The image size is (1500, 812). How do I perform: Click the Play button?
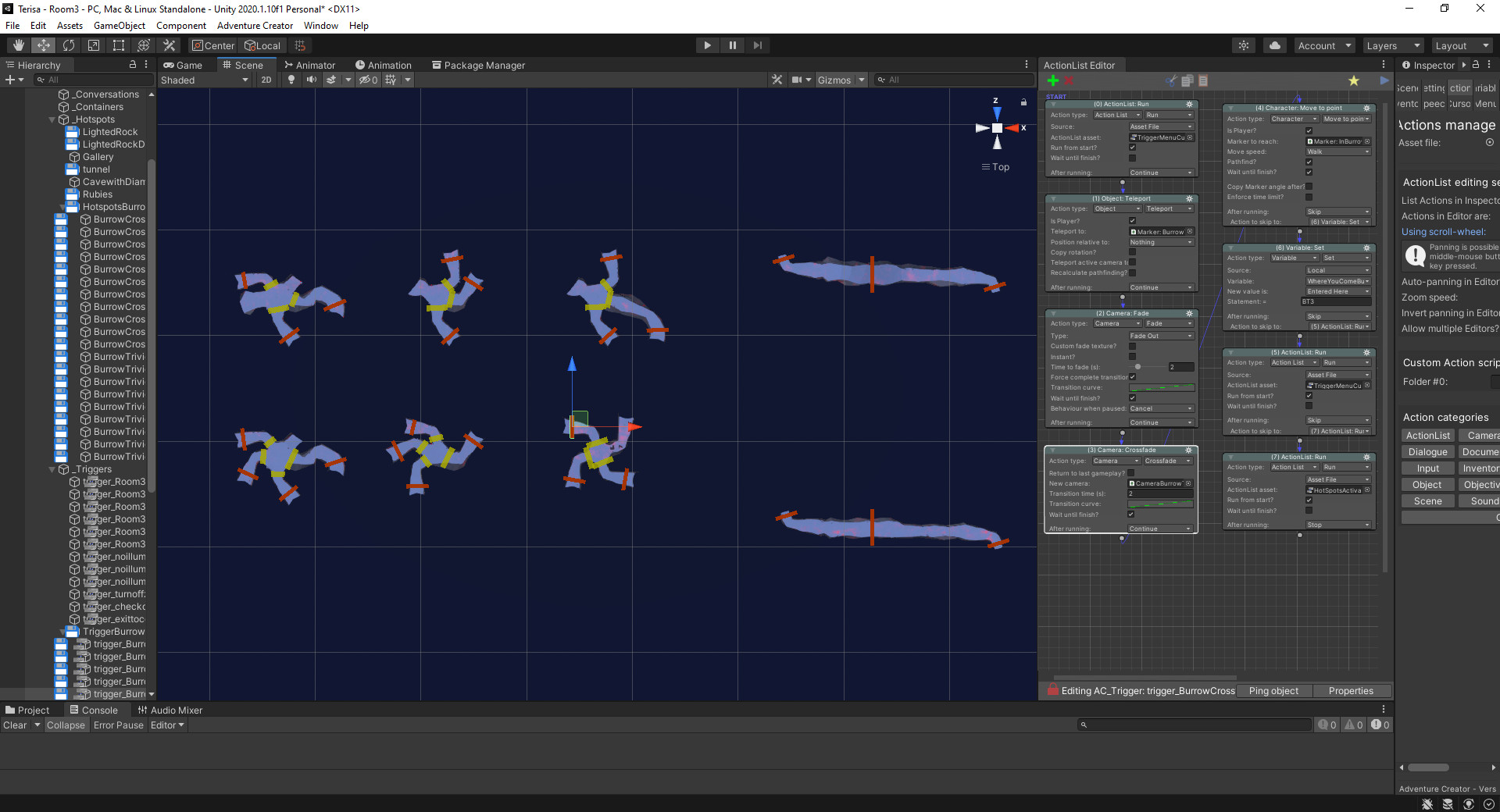pyautogui.click(x=707, y=45)
